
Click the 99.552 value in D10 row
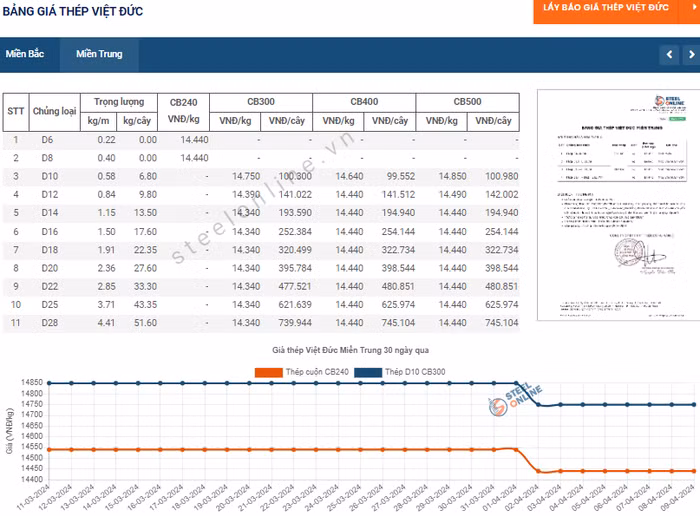(401, 176)
